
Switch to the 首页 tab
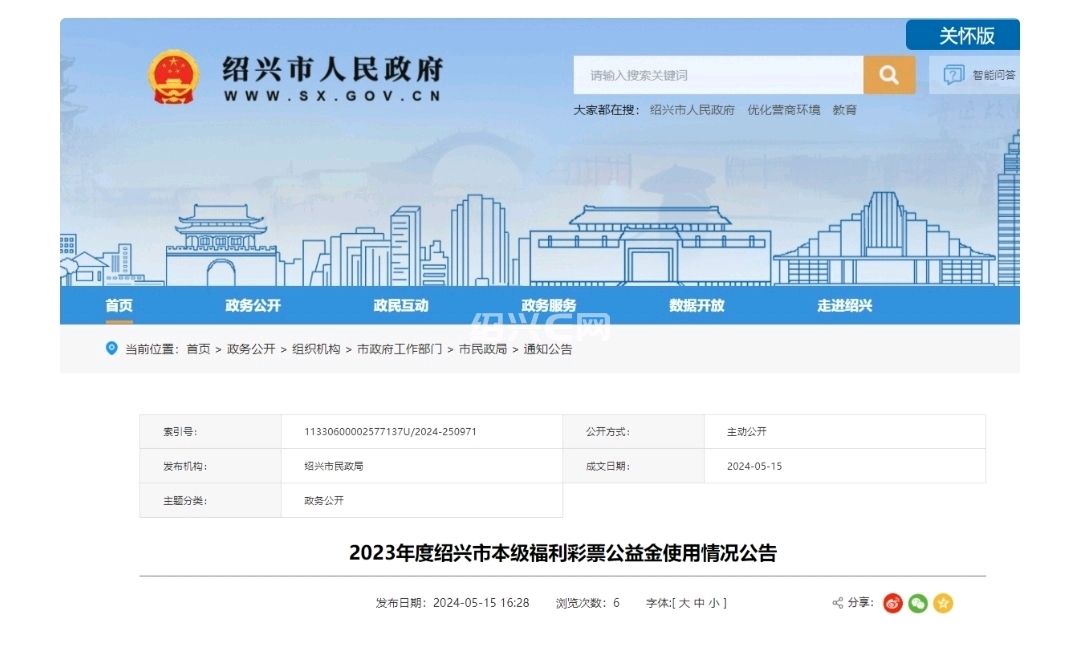point(122,306)
